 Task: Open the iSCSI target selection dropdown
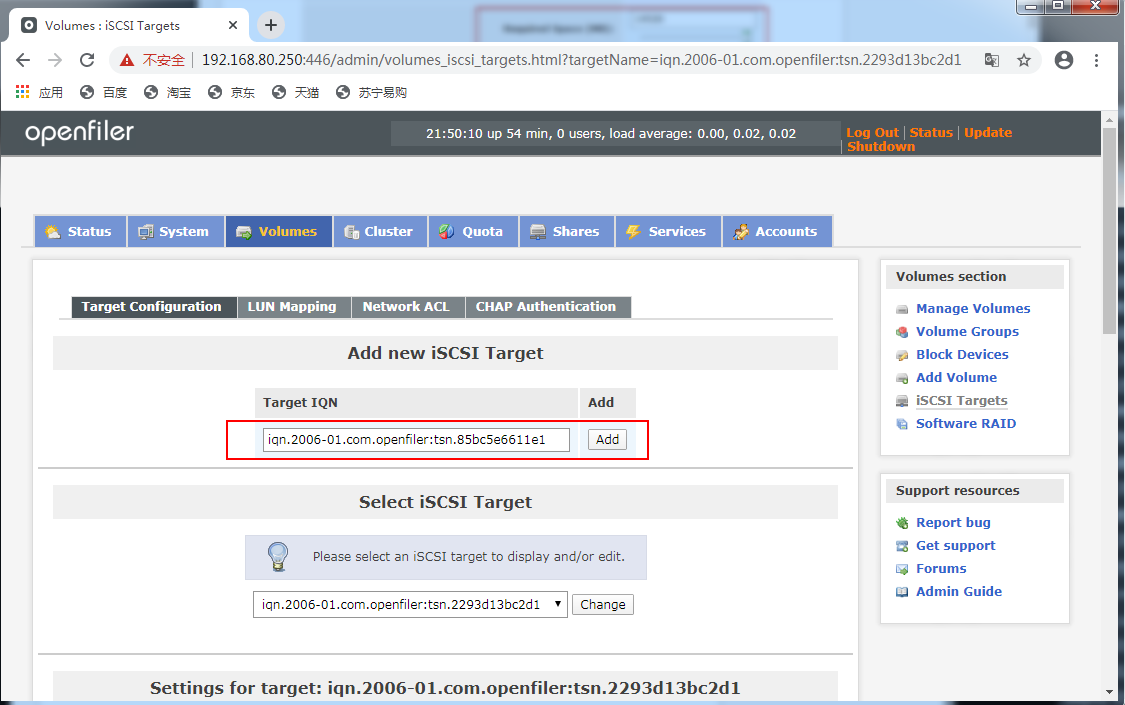(x=556, y=604)
